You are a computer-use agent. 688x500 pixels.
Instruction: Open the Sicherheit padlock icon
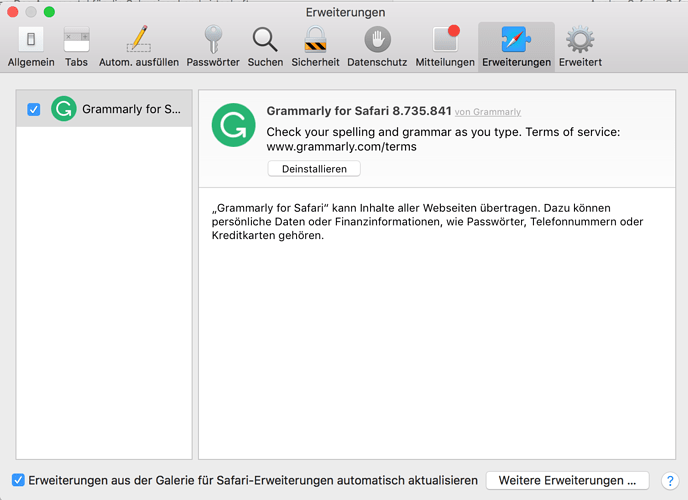(x=315, y=39)
